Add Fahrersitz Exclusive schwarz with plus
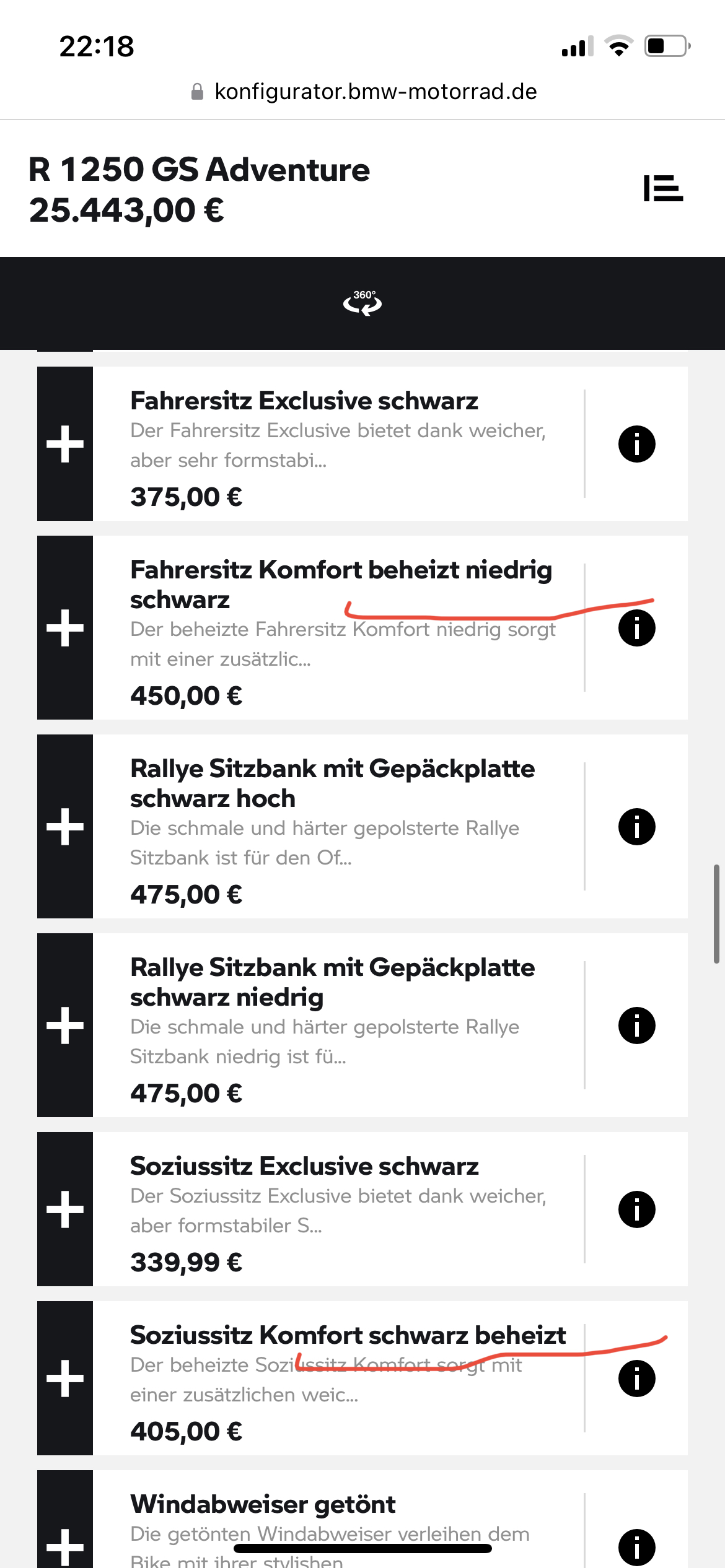 [x=65, y=444]
